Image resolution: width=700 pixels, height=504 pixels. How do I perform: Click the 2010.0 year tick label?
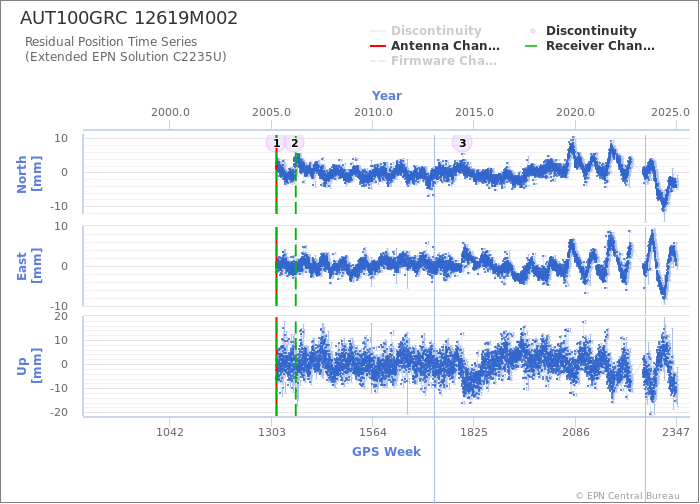click(x=373, y=112)
